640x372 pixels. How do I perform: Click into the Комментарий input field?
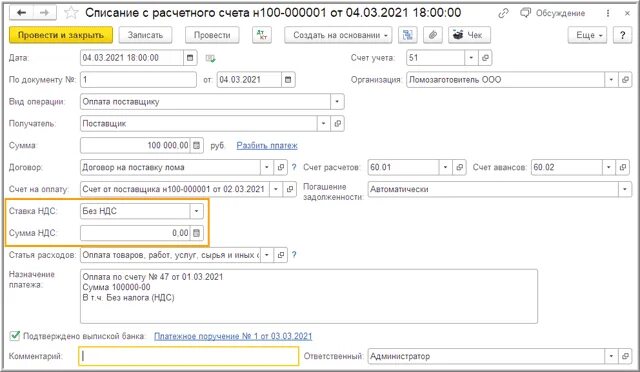(x=189, y=356)
